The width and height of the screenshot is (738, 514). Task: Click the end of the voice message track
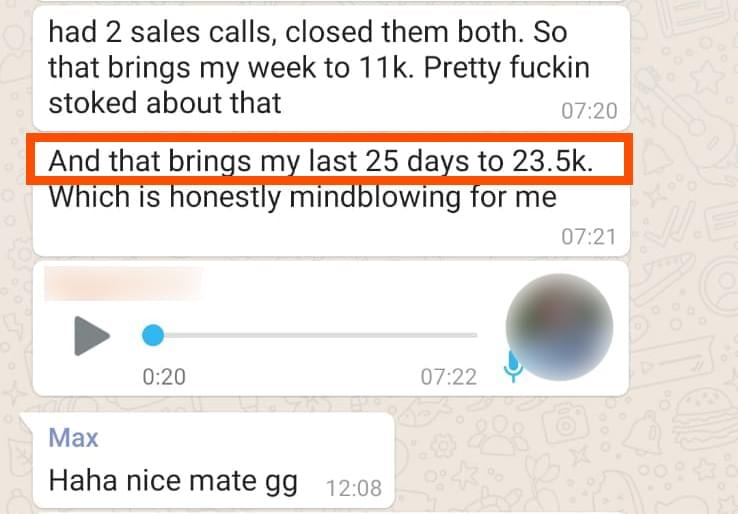[x=474, y=336]
